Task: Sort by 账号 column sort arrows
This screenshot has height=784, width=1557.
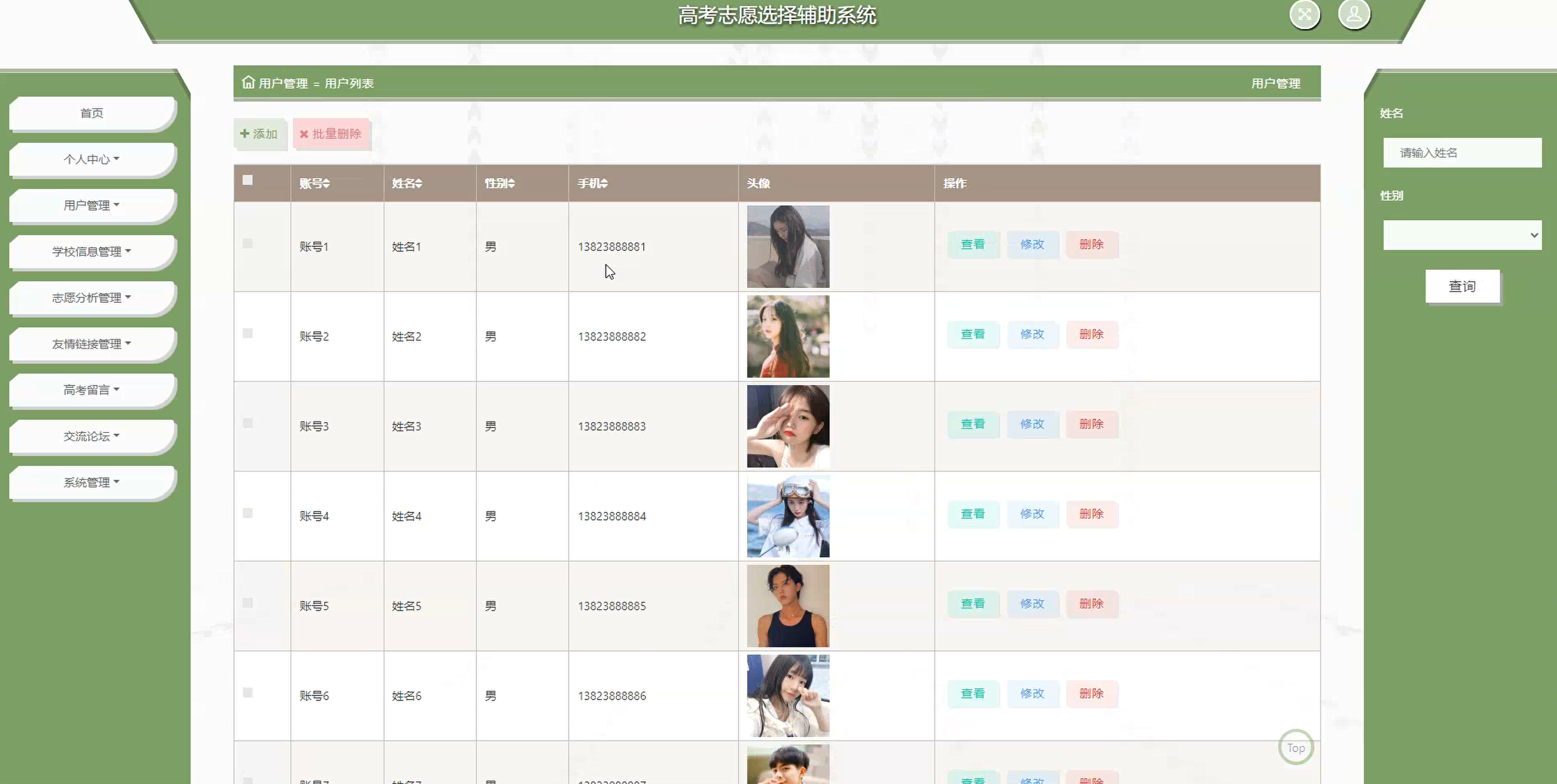Action: 326,184
